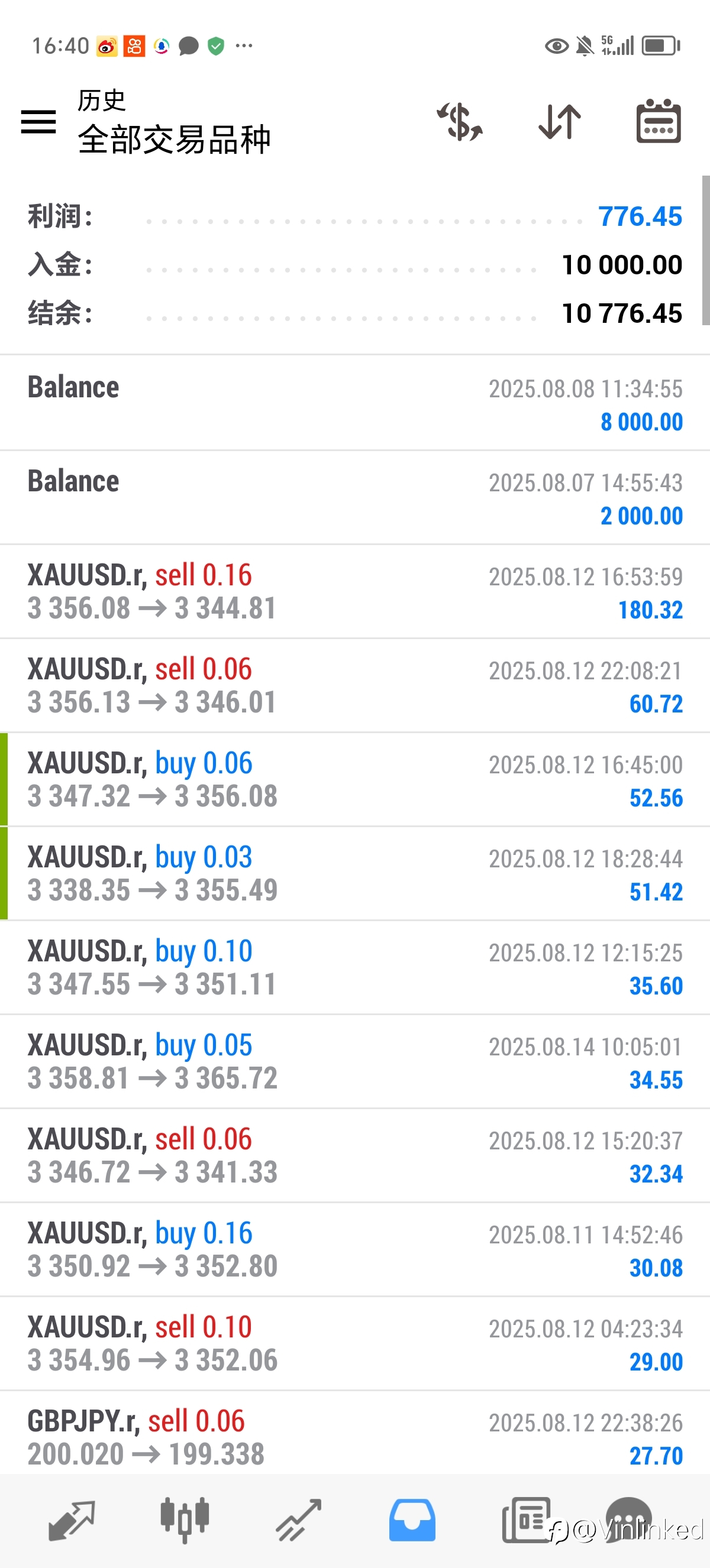Click the history list scrollbar

706,251
